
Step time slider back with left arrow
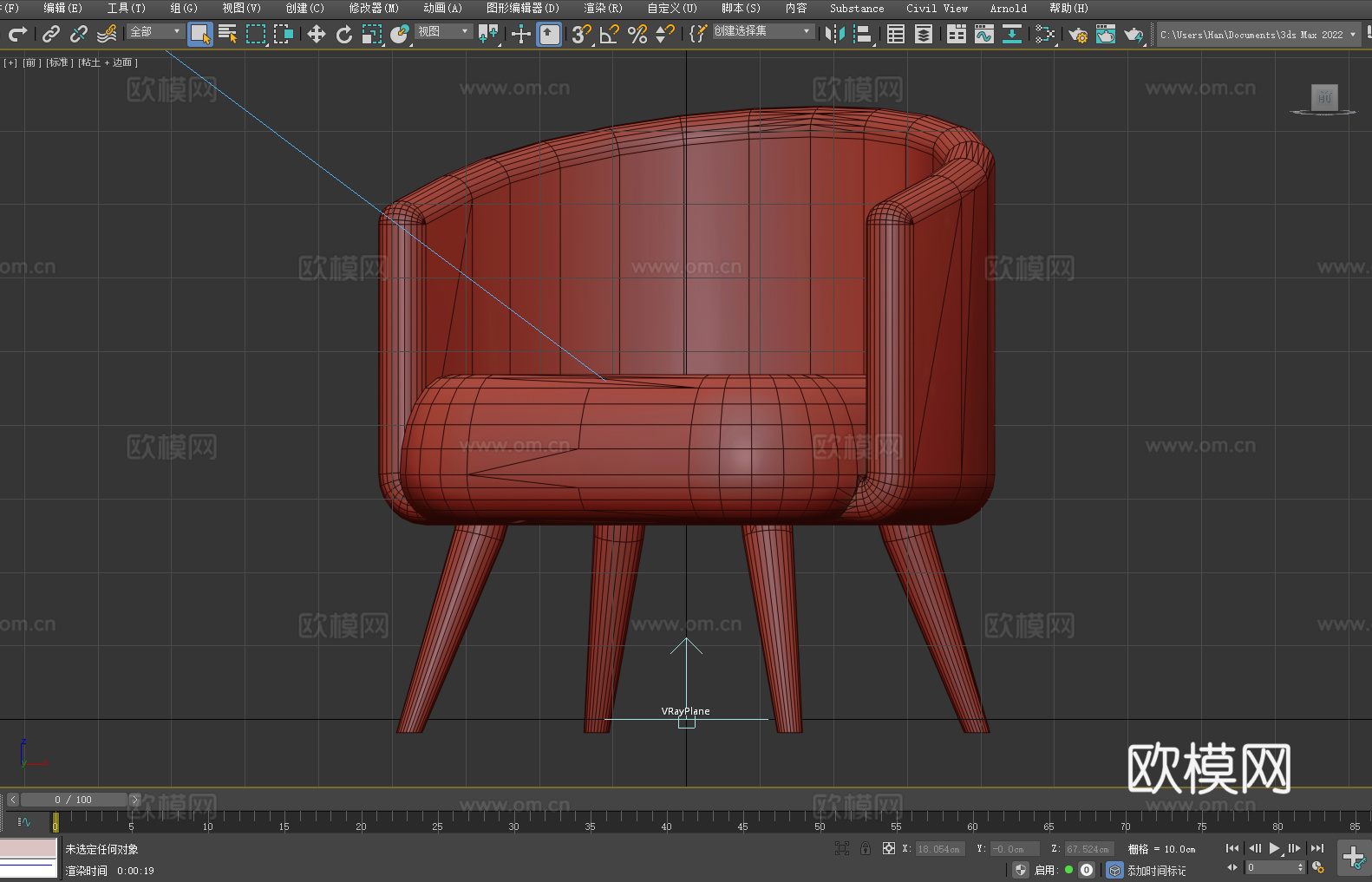pyautogui.click(x=12, y=800)
